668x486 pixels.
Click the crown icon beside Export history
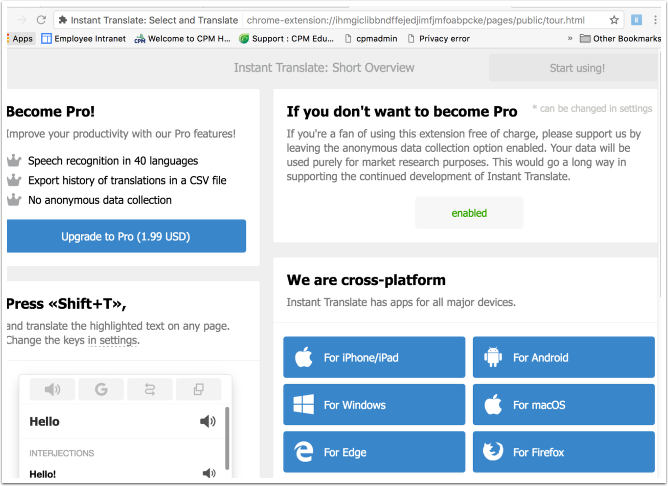[x=14, y=180]
